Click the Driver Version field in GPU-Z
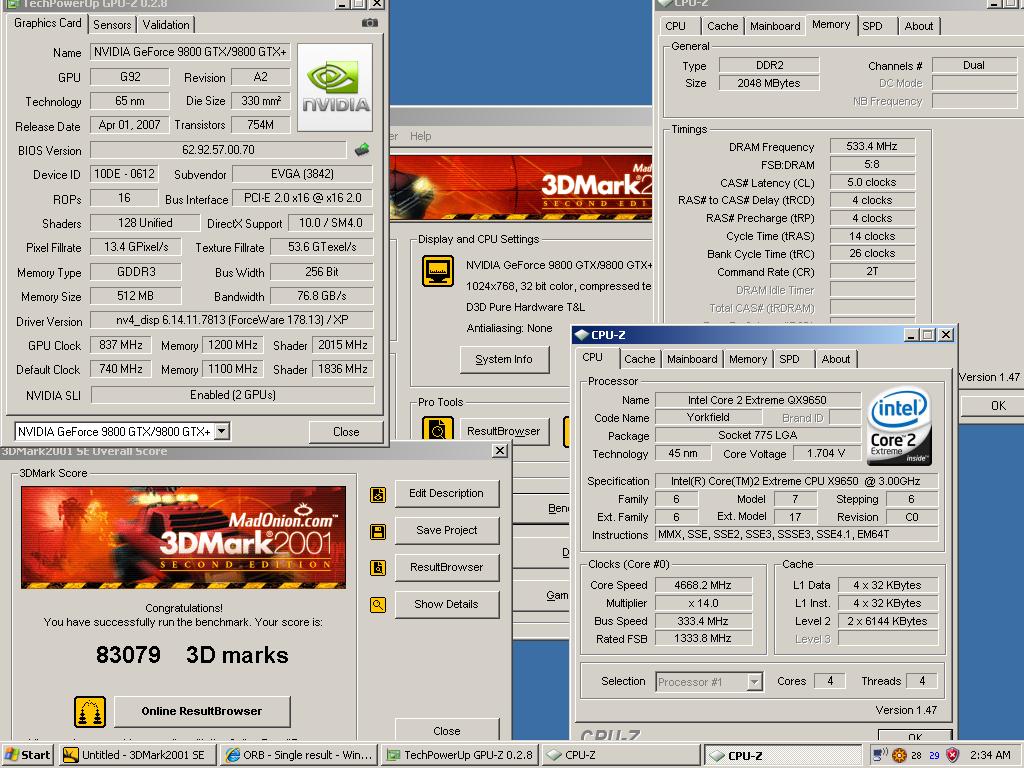Viewport: 1024px width, 768px height. tap(232, 320)
